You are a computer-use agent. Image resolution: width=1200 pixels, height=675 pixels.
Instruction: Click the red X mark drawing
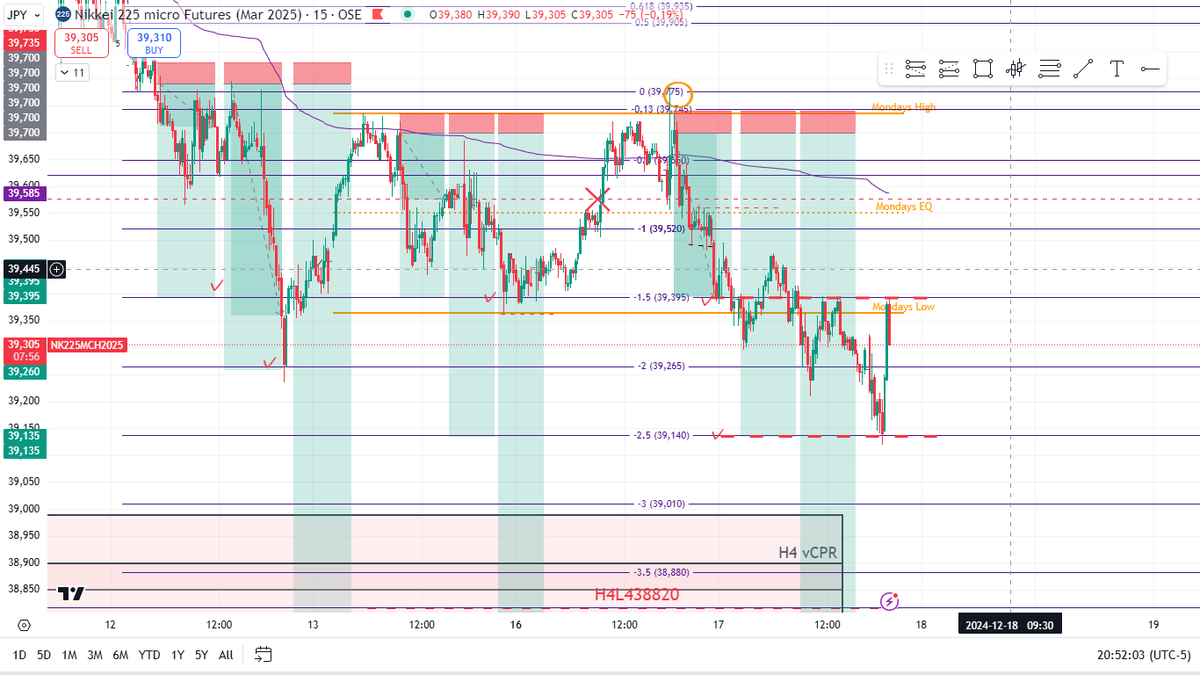(x=597, y=199)
